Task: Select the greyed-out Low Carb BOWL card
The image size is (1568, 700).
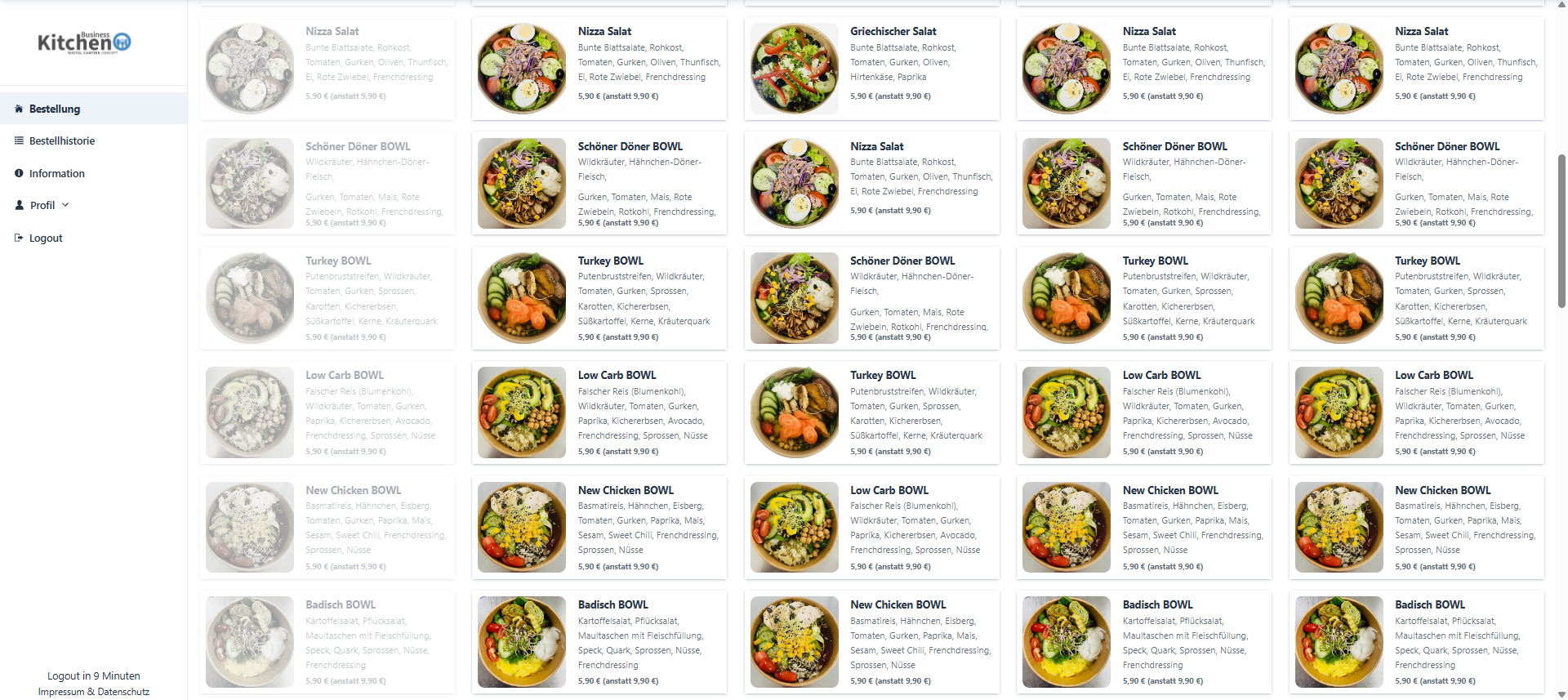Action: [x=327, y=412]
